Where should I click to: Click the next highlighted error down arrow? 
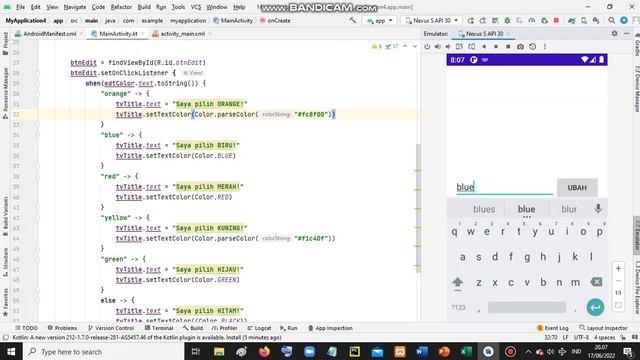point(415,47)
